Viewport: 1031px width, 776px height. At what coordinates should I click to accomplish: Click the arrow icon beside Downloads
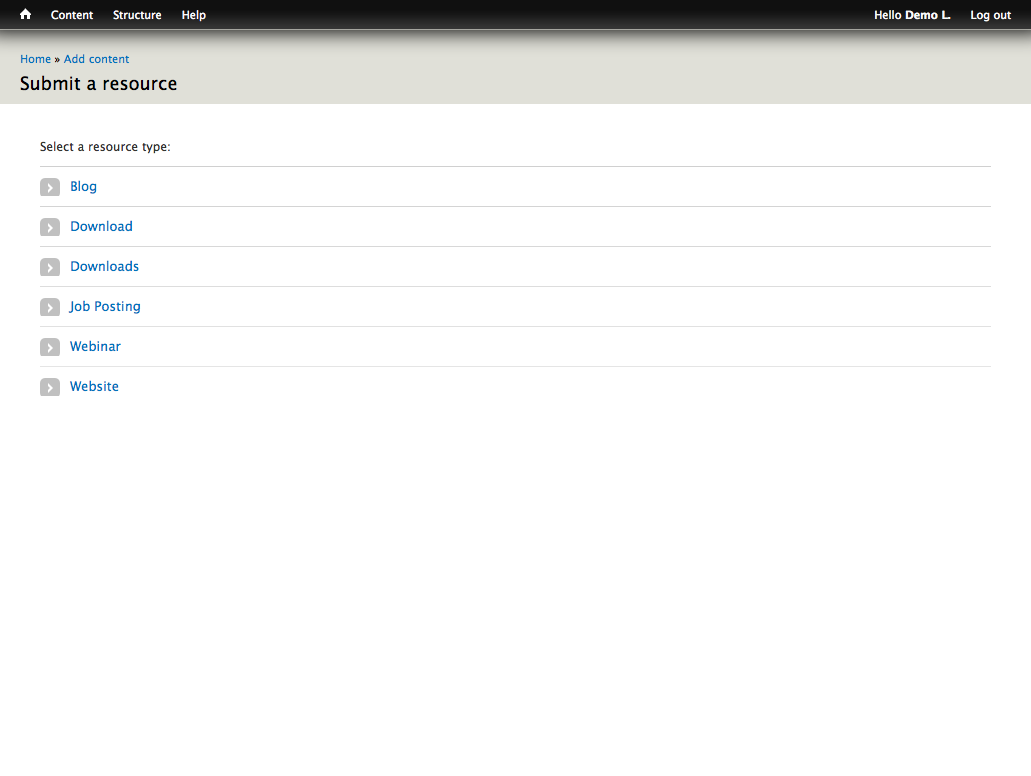click(x=50, y=267)
